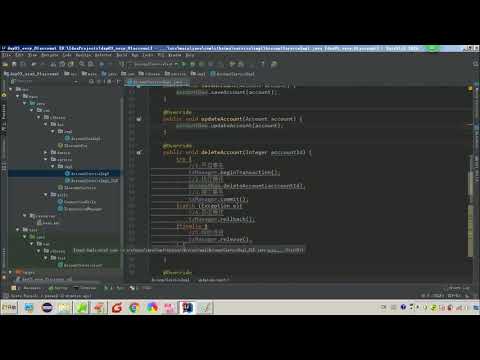This screenshot has height=360, width=480.
Task: Open the Edit menu
Action: 19,55
